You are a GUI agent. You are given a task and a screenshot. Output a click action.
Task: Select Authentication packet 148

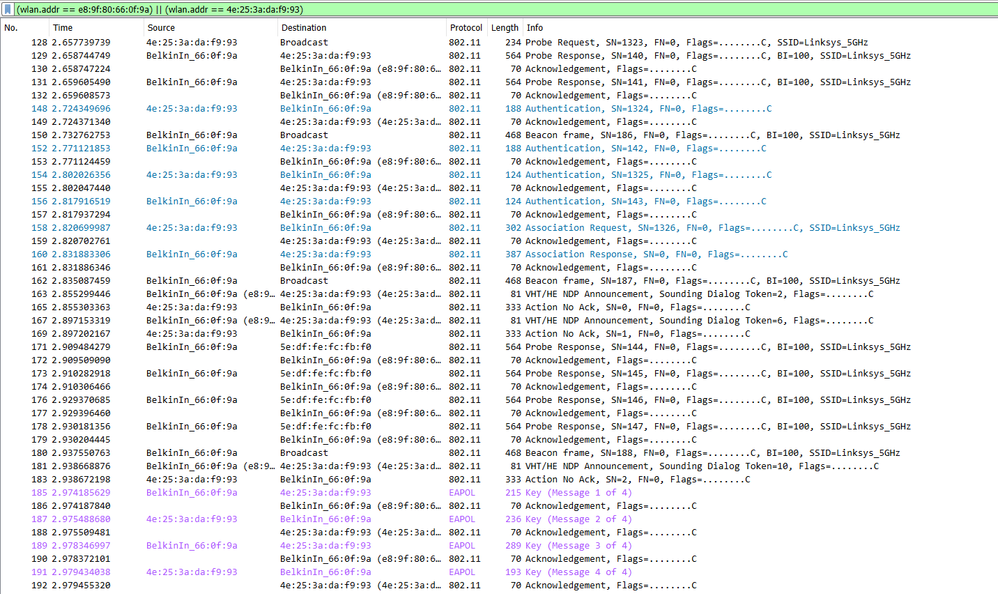click(x=300, y=107)
